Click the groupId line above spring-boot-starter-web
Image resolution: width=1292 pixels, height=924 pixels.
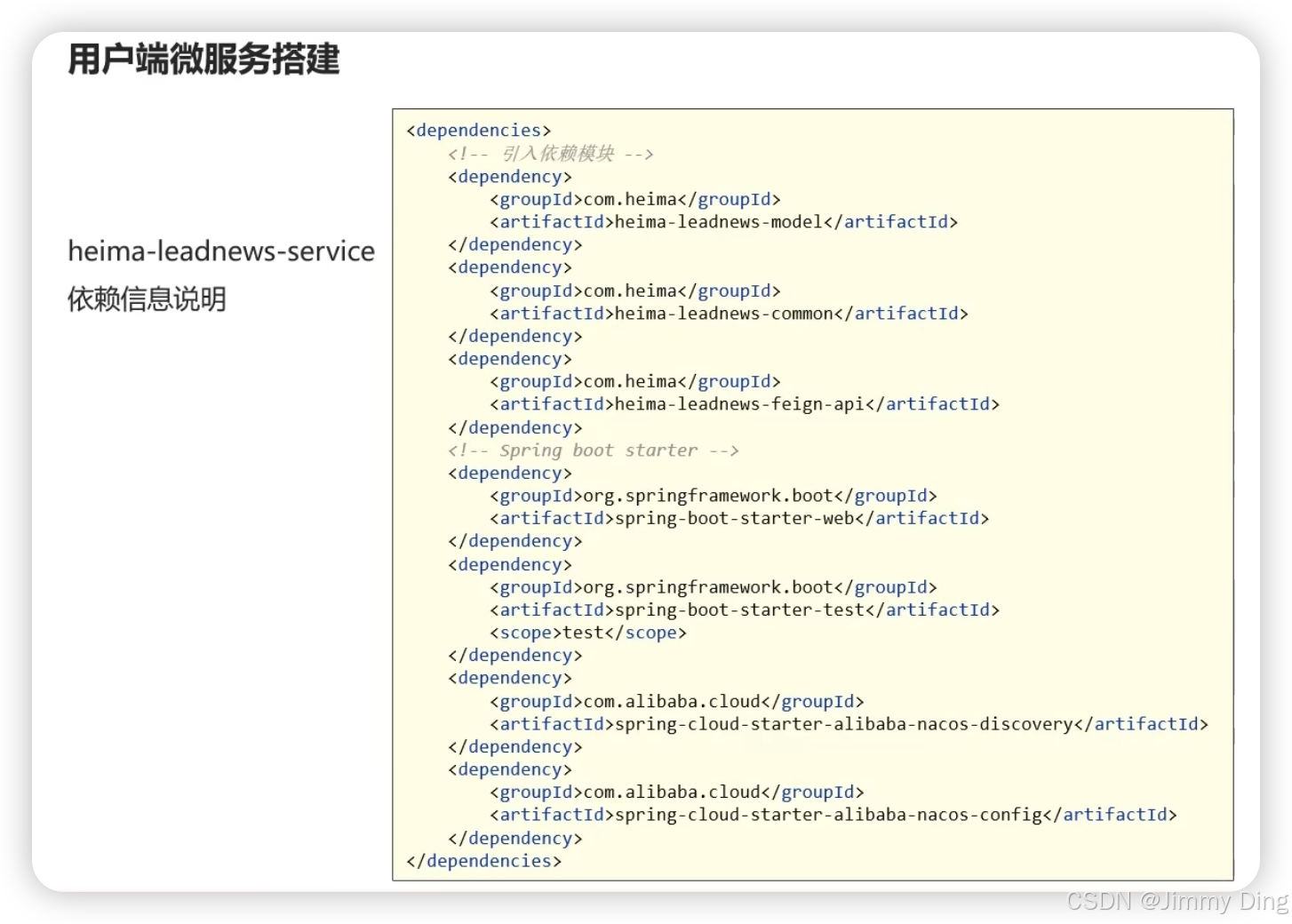point(714,496)
